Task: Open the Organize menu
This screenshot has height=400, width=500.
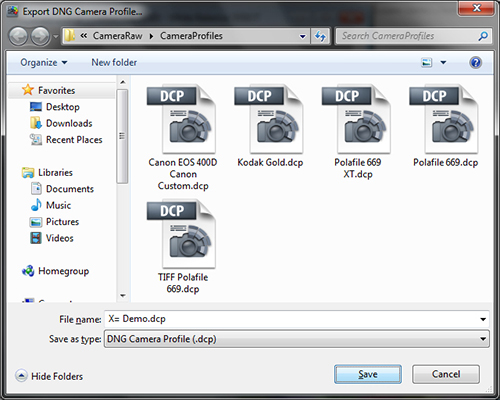Action: pyautogui.click(x=44, y=62)
